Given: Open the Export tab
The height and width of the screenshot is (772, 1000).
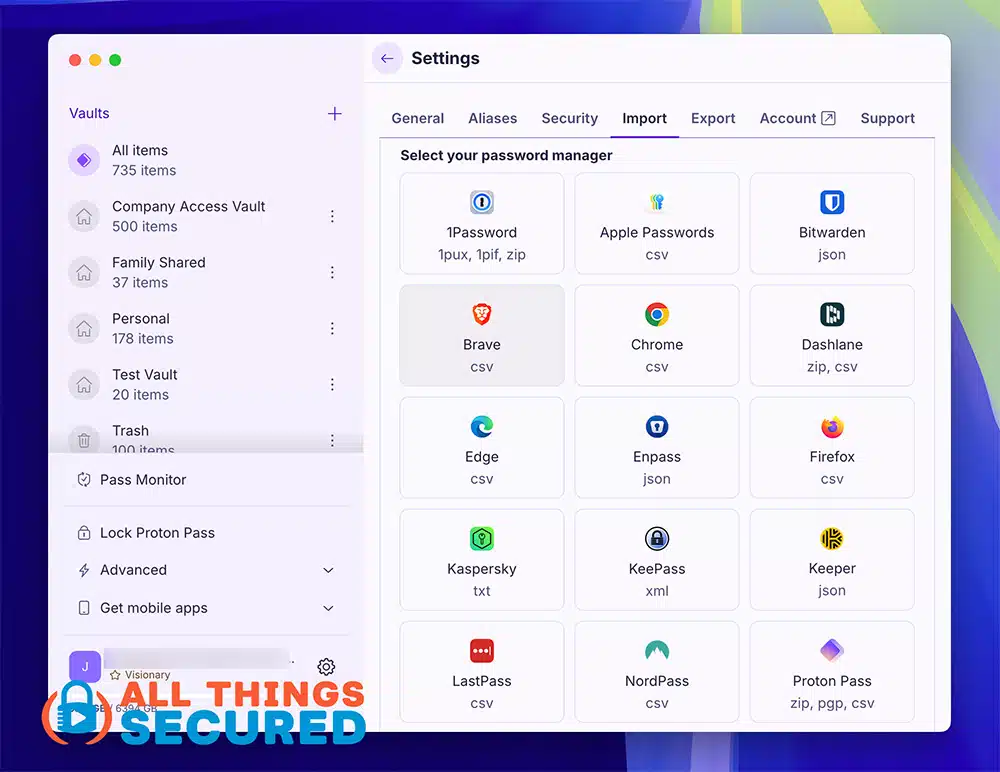Looking at the screenshot, I should [x=713, y=118].
